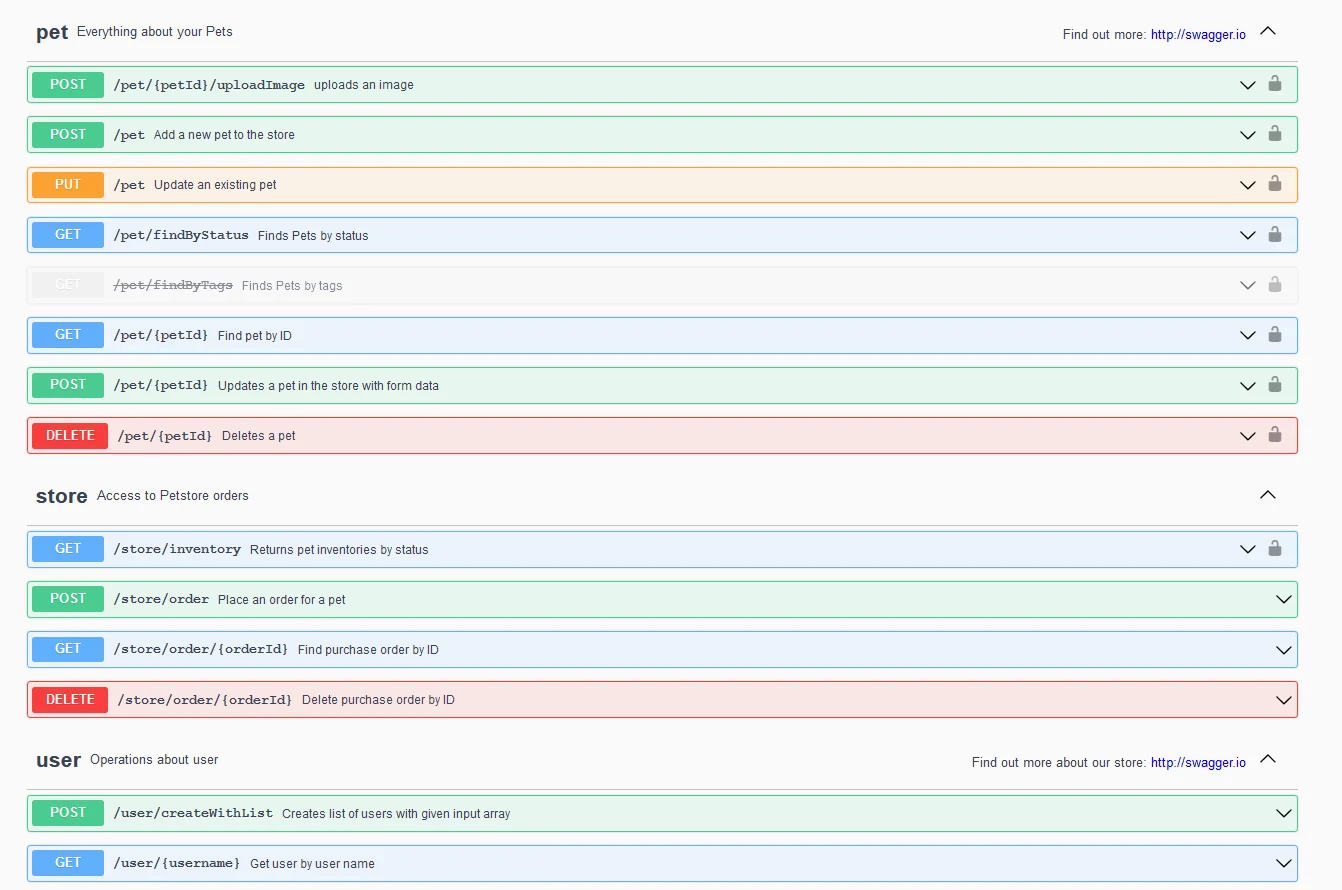This screenshot has height=890, width=1342.
Task: Collapse the user section with its arrow
Action: (x=1268, y=759)
